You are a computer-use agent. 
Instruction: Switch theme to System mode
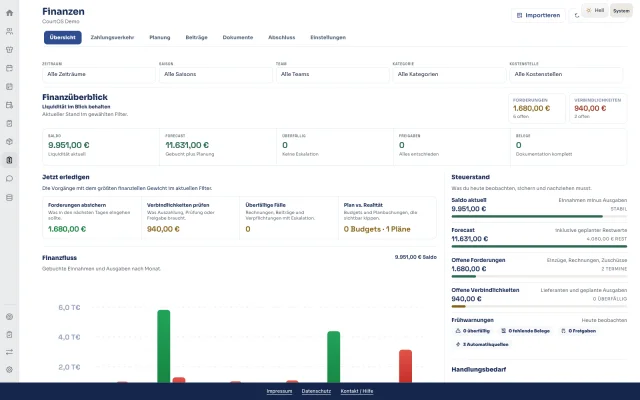point(621,11)
